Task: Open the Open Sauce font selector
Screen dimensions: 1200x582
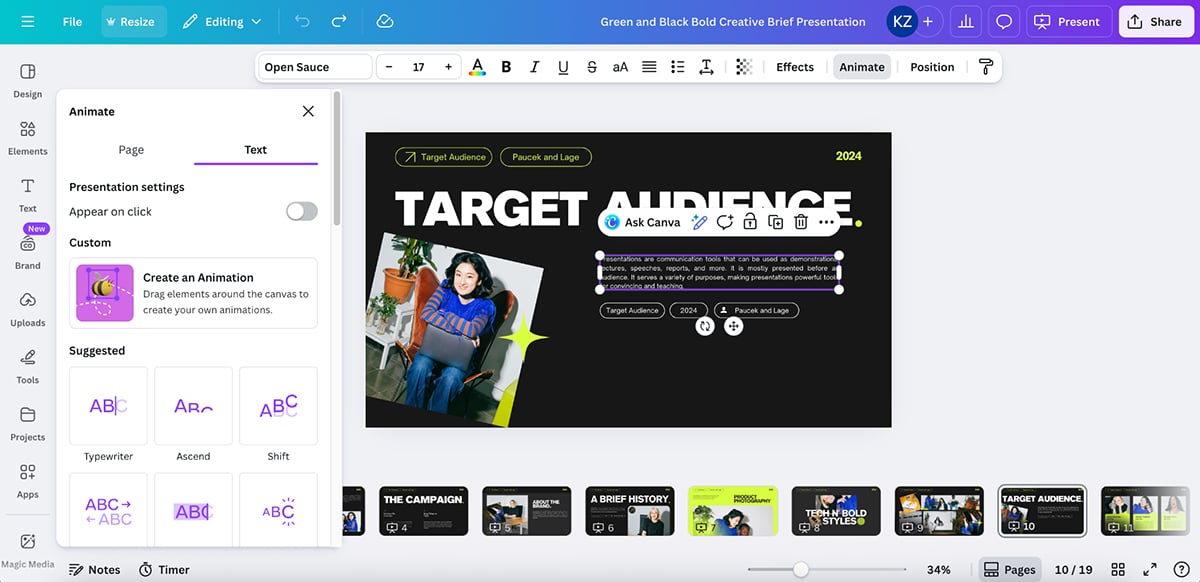Action: tap(313, 67)
